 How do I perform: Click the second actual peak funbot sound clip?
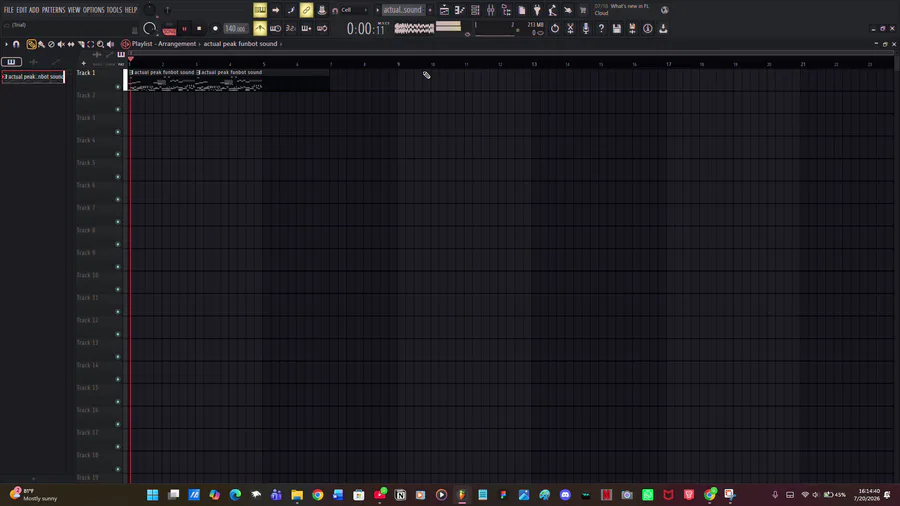pos(230,80)
